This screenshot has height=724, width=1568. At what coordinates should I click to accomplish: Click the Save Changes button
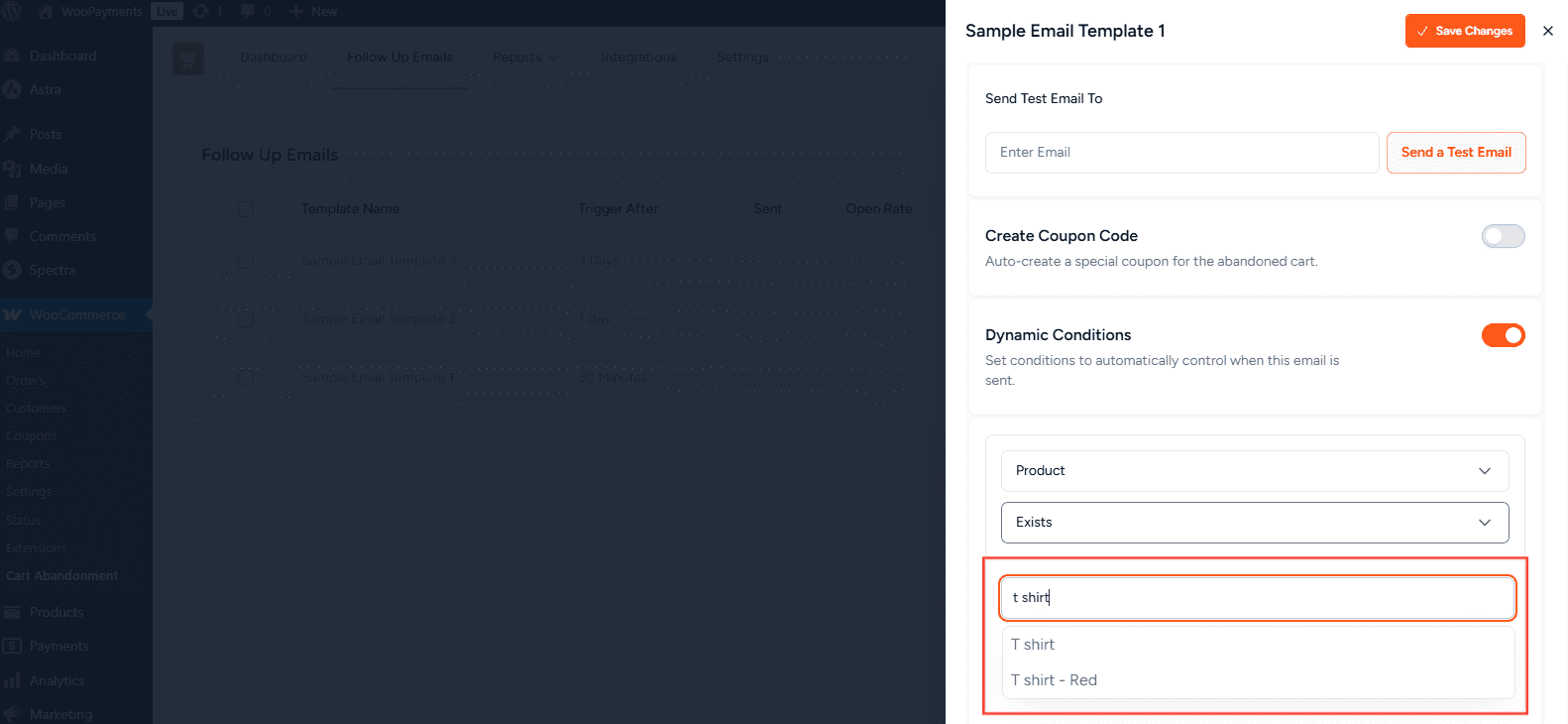1464,31
